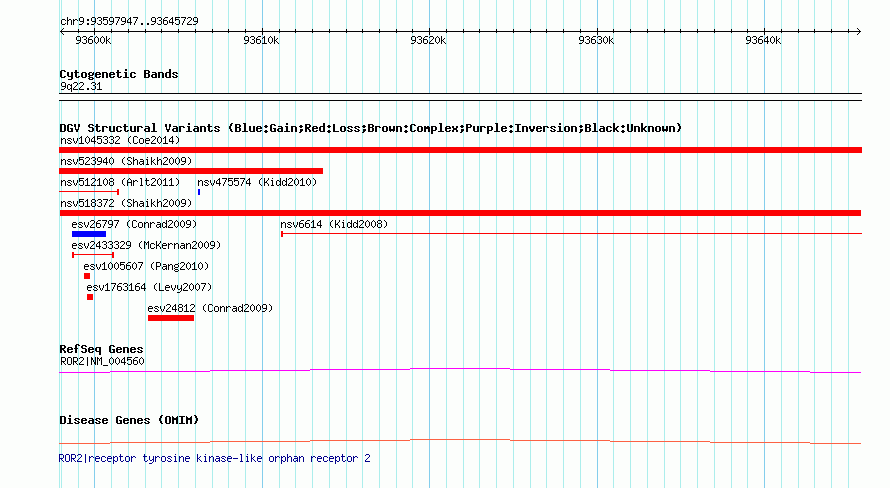
Task: Click the nsv518372 (Shaikh2009) red bar
Action: [460, 213]
